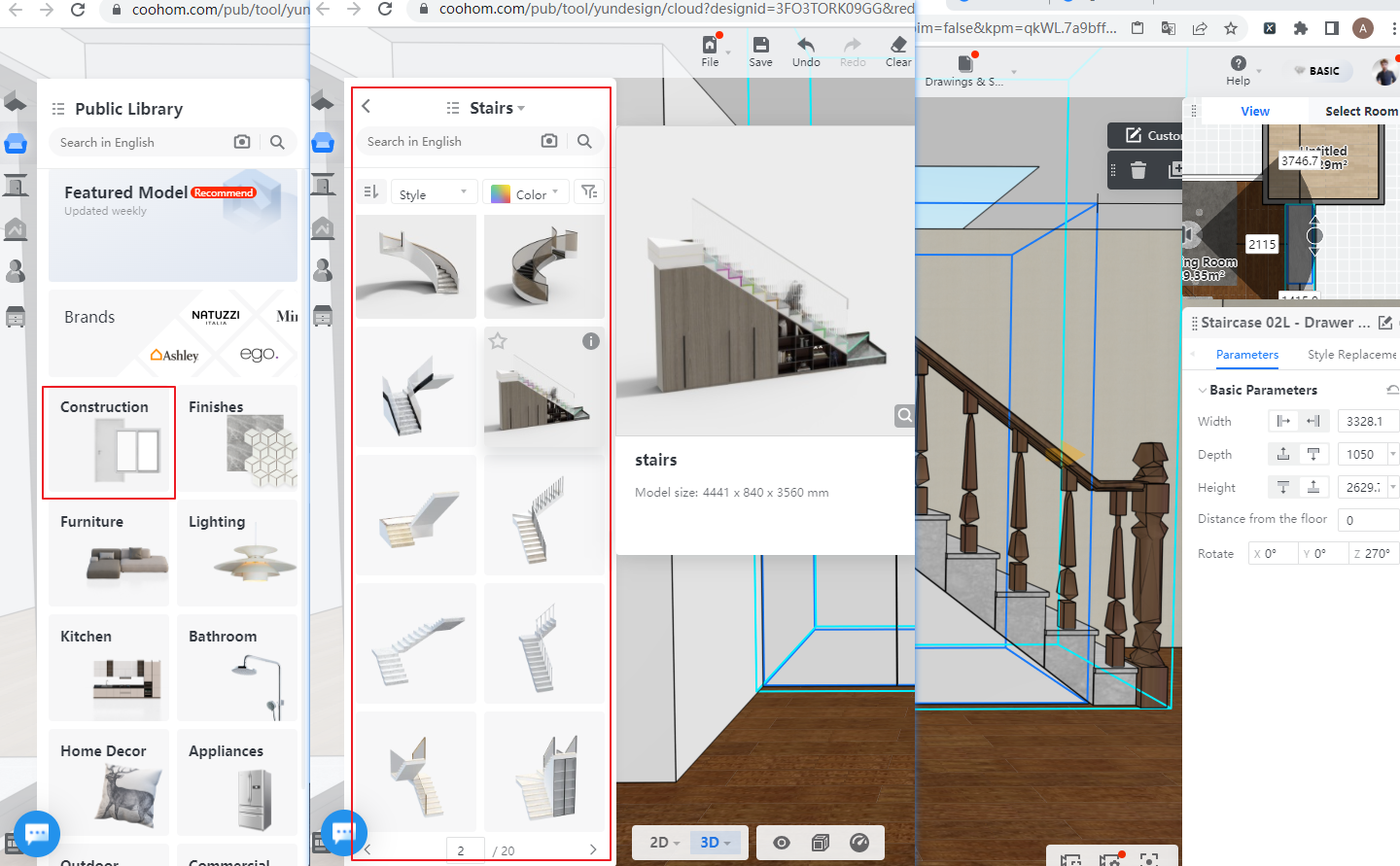Open the Construction category
The width and height of the screenshot is (1400, 866).
click(x=109, y=442)
